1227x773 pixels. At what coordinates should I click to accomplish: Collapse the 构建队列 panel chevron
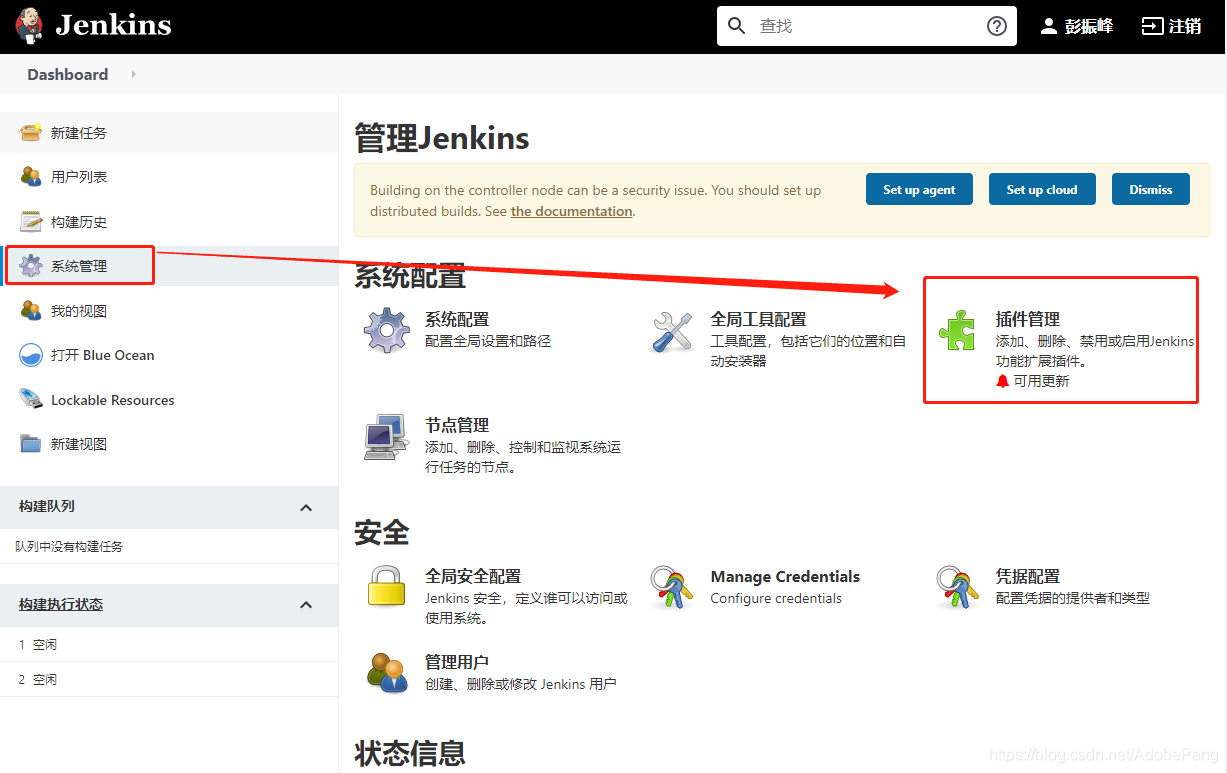click(x=306, y=508)
